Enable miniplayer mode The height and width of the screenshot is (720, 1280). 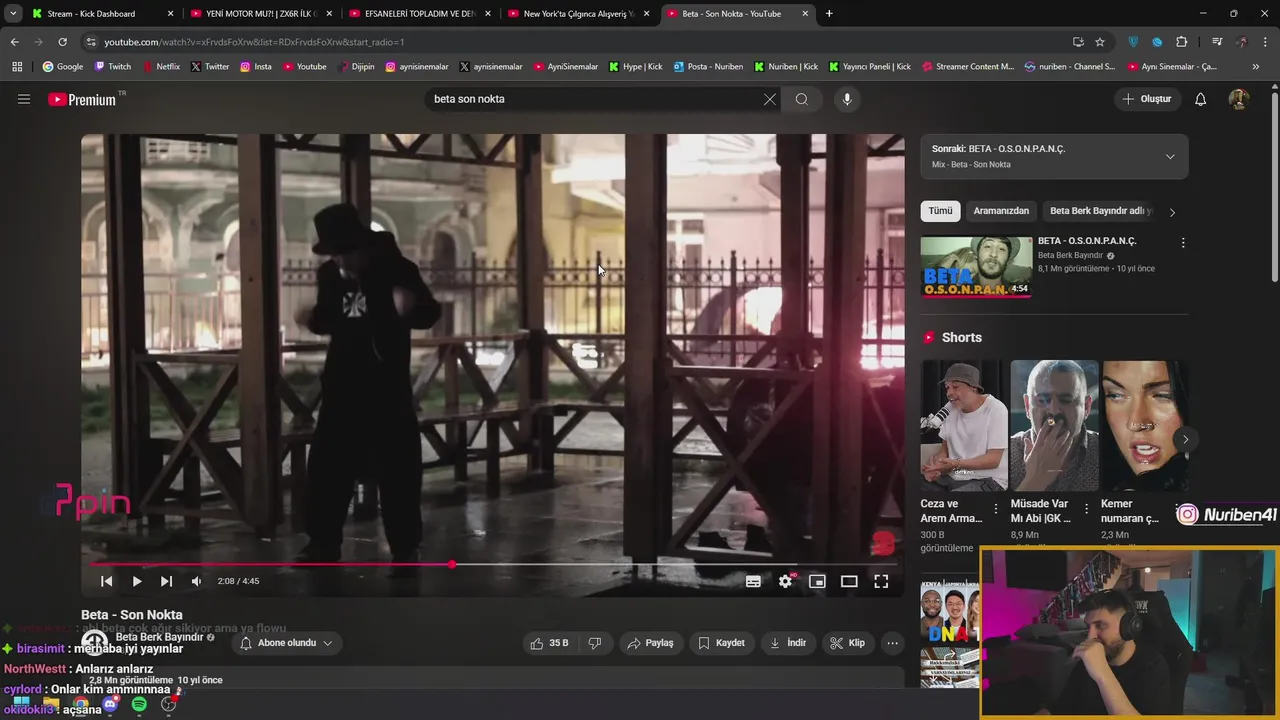817,581
